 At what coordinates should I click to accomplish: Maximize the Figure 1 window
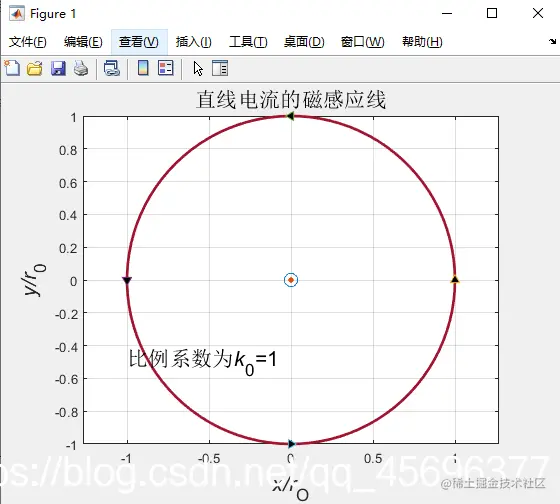pyautogui.click(x=492, y=13)
